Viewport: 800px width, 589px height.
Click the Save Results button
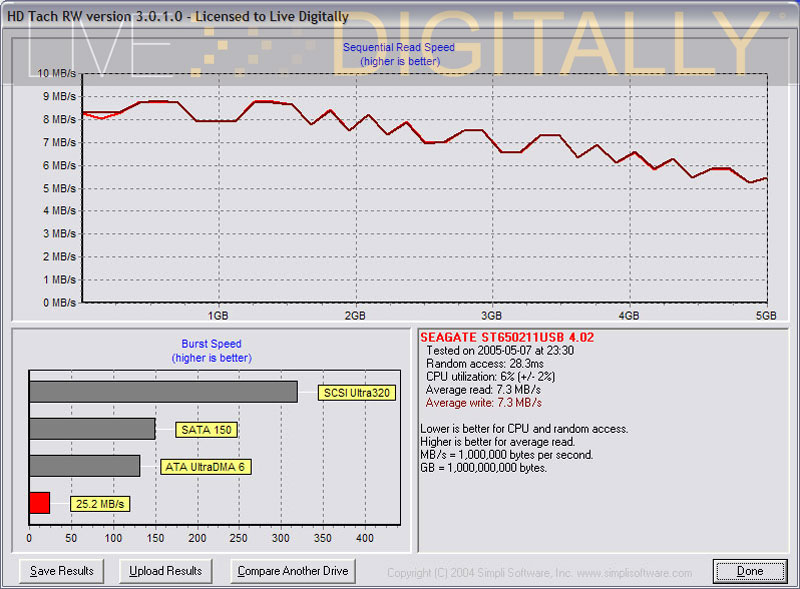coord(61,571)
